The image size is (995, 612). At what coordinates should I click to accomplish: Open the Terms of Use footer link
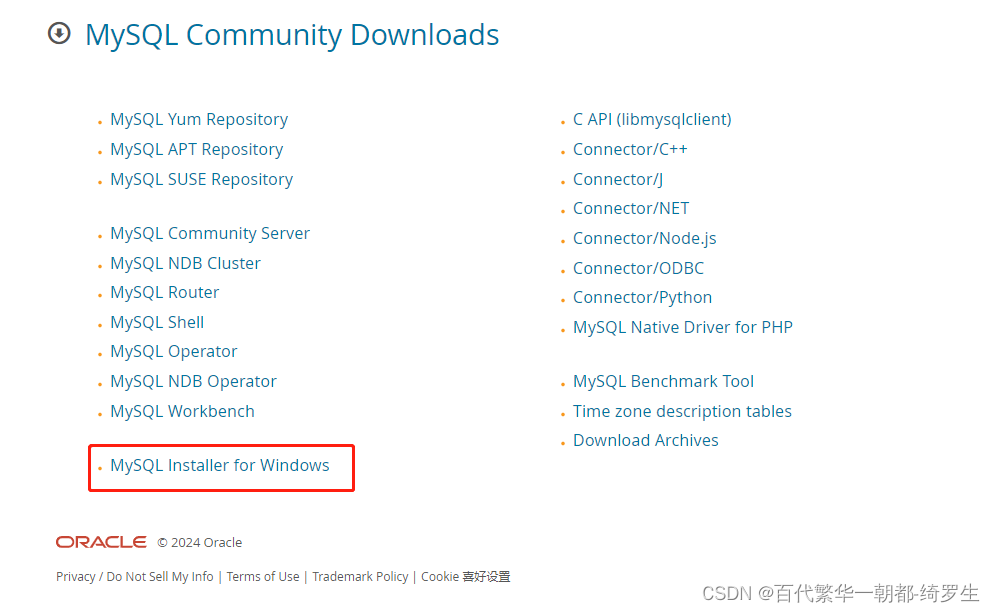(x=263, y=576)
